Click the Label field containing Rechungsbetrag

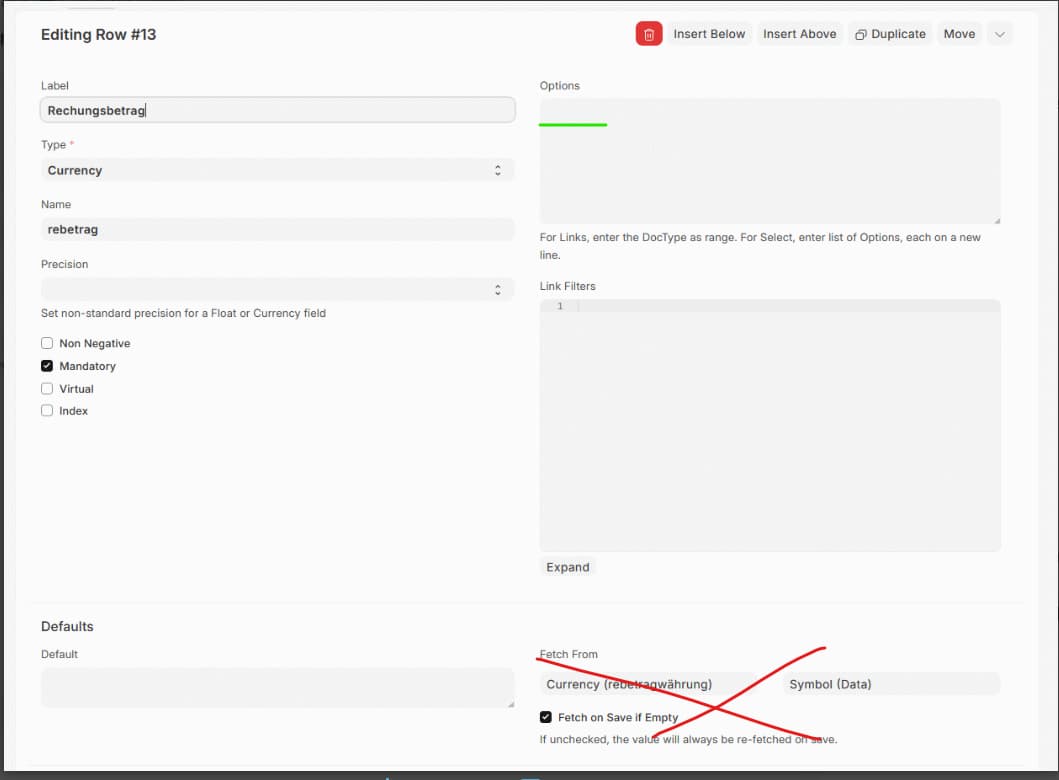277,110
